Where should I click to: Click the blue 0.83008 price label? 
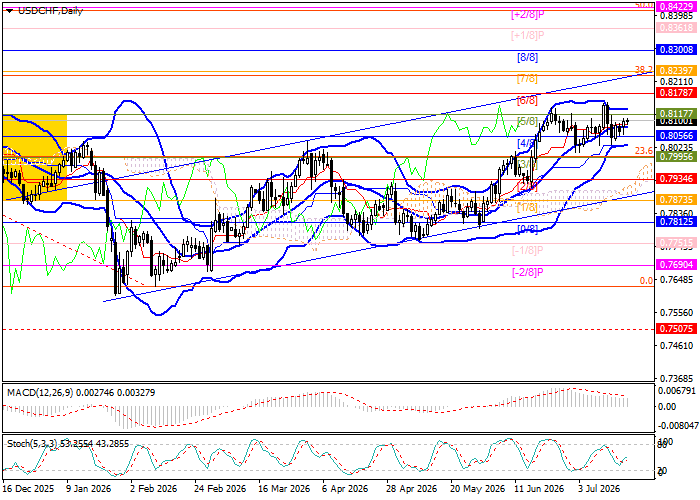[676, 50]
